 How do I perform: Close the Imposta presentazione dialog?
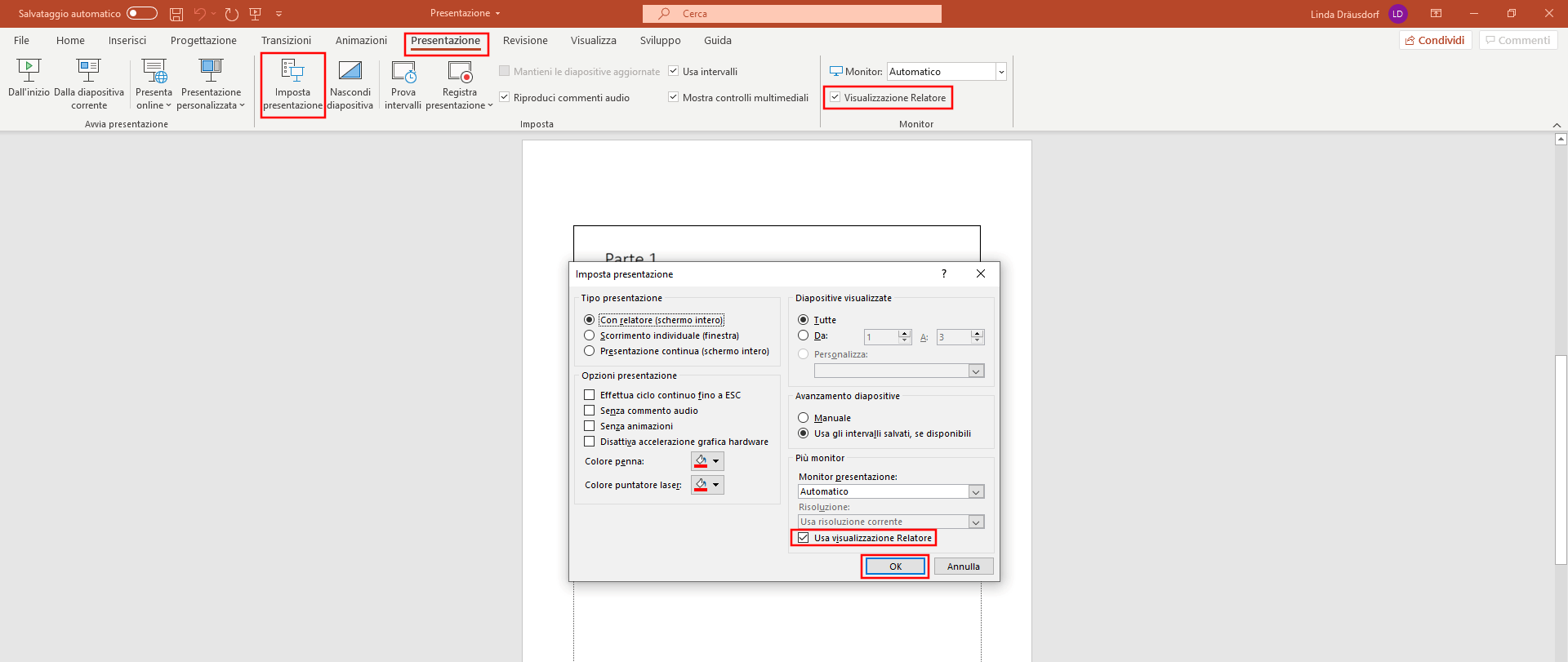coord(981,273)
